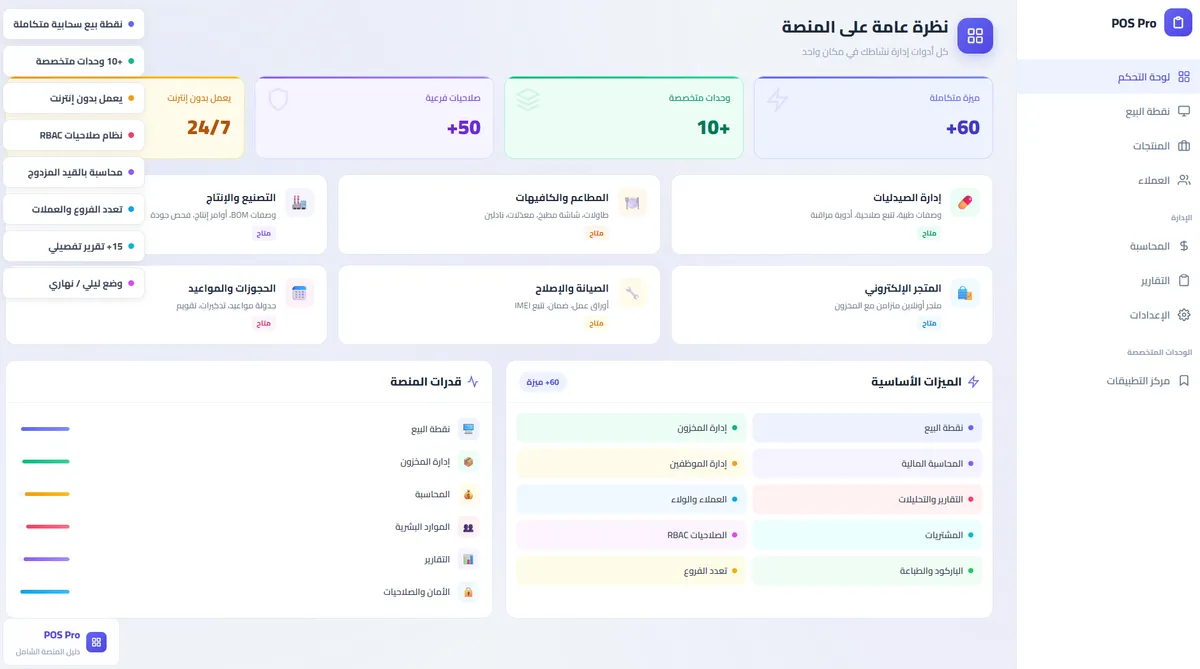Image resolution: width=1200 pixels, height=669 pixels.
Task: Click the maintenance wrench icon
Action: pyautogui.click(x=632, y=293)
